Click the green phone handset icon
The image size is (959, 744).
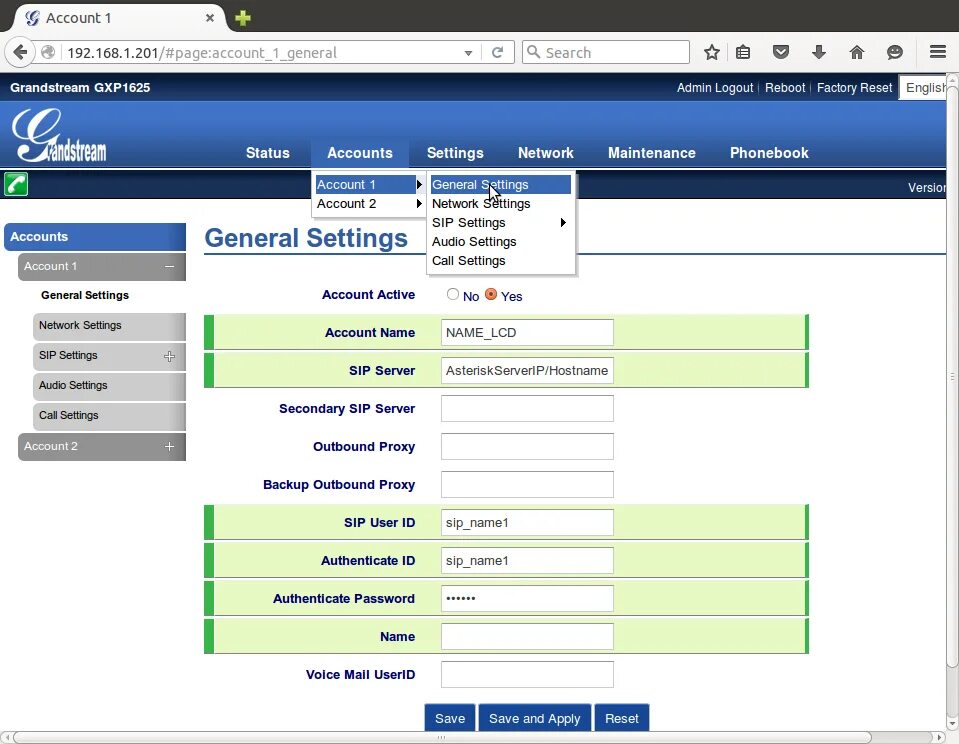point(16,184)
